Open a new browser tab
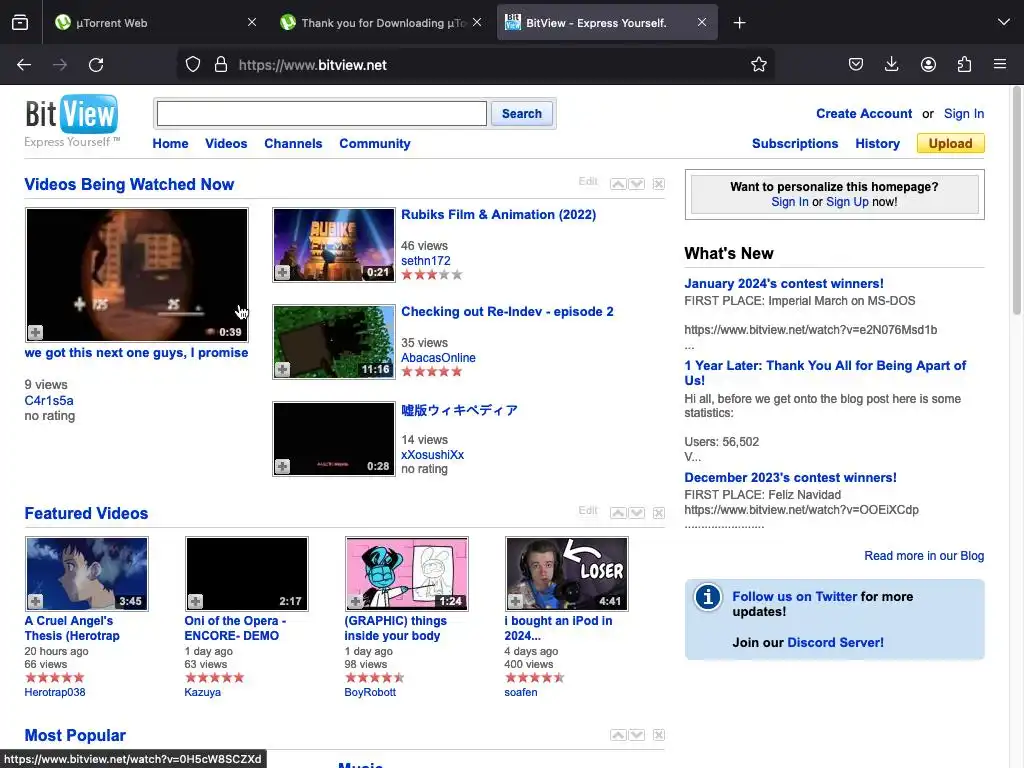The height and width of the screenshot is (768, 1024). 739,23
